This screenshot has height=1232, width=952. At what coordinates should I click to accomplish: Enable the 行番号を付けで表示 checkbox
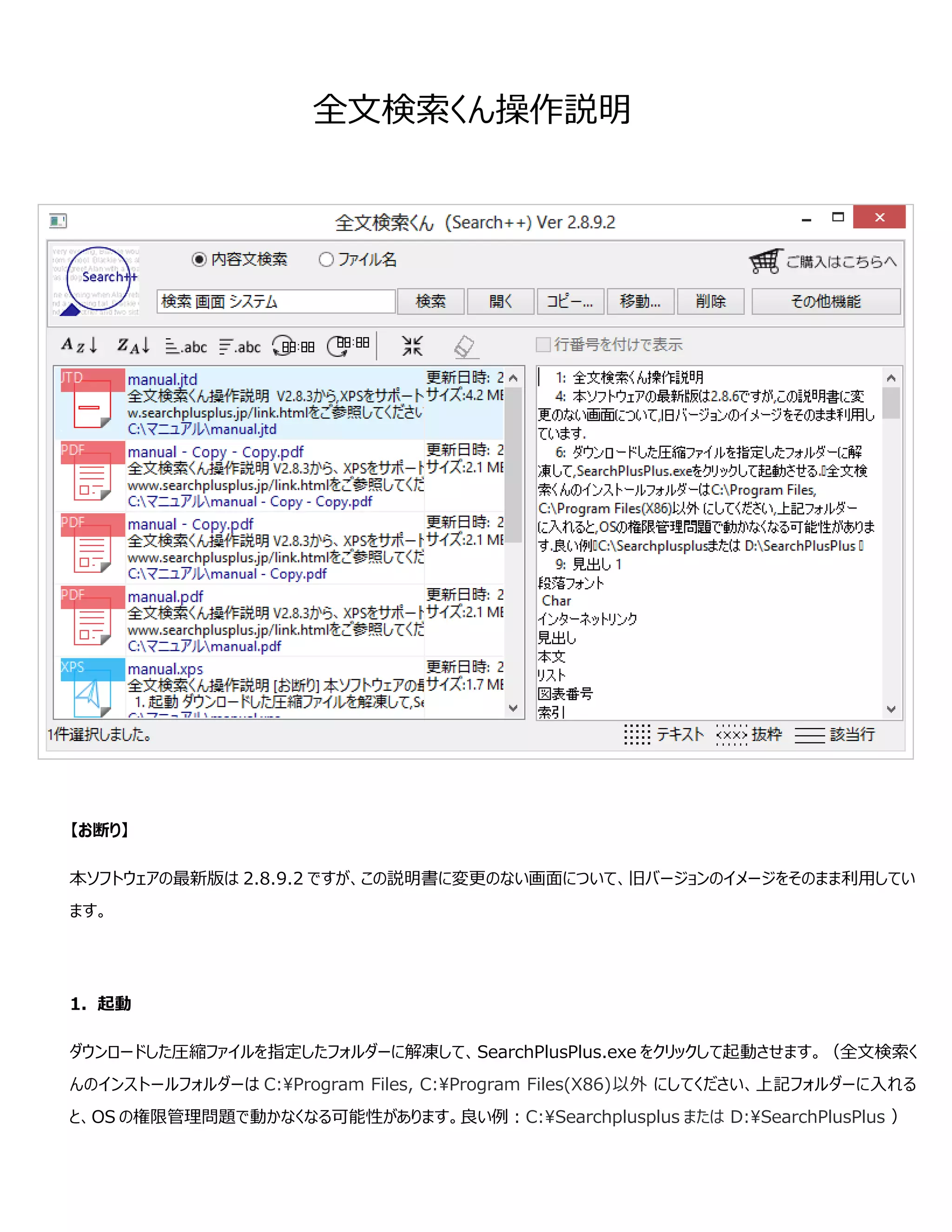pyautogui.click(x=543, y=344)
